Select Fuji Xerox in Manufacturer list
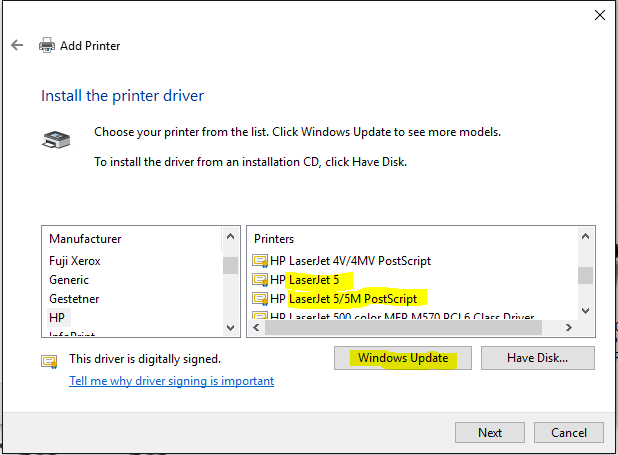618x455 pixels. coord(75,261)
